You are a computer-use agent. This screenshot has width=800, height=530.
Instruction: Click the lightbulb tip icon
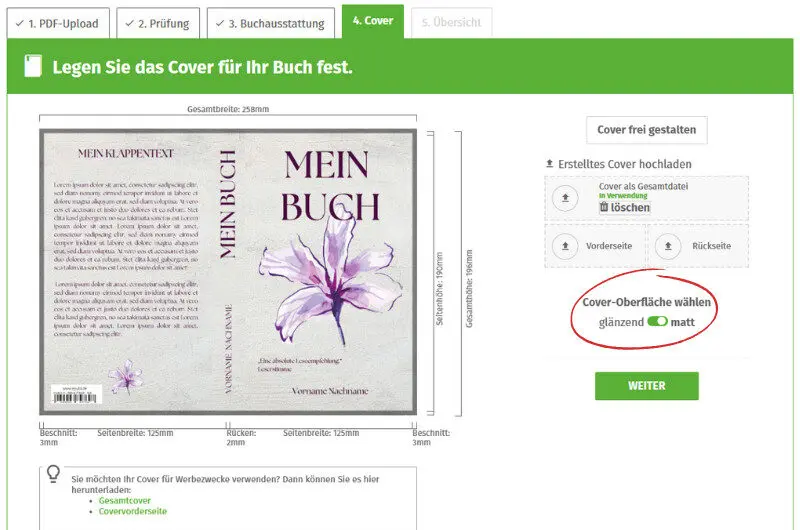[53, 475]
